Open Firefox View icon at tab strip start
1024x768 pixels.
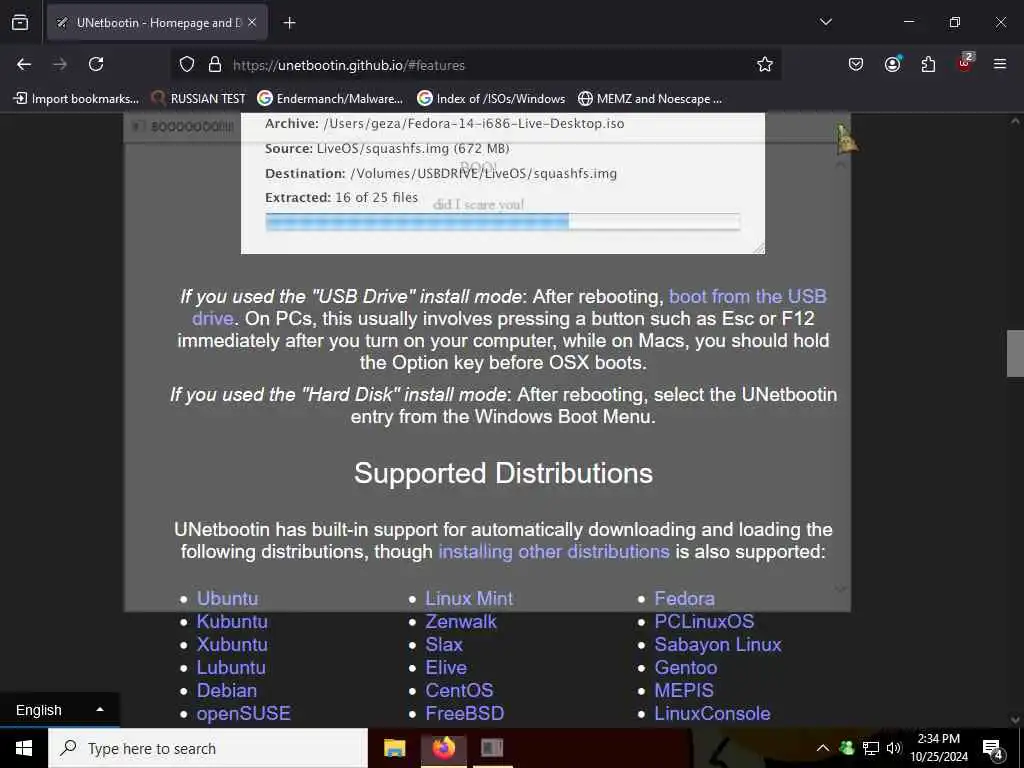[x=20, y=23]
